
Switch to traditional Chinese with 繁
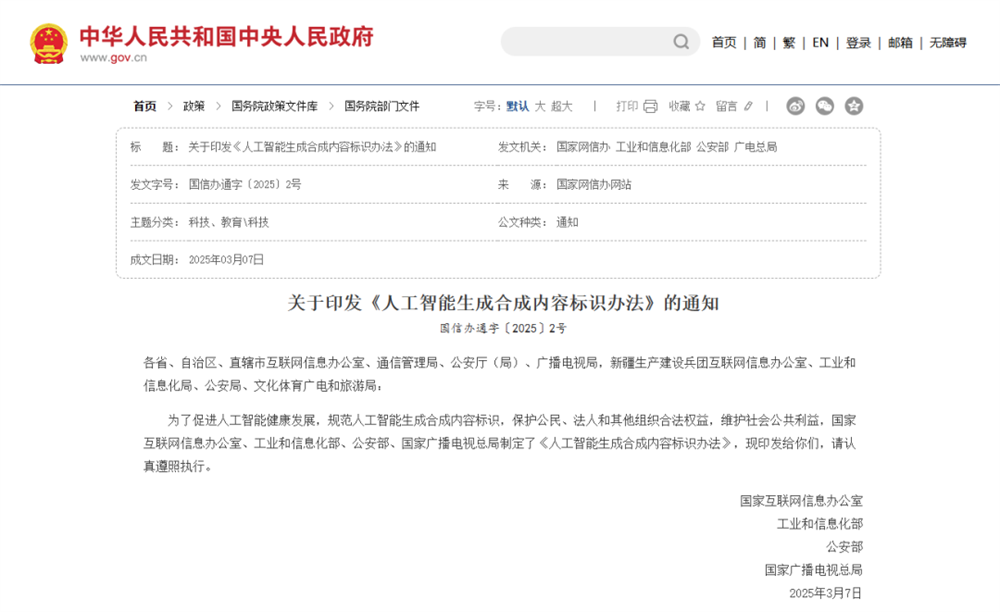[789, 43]
